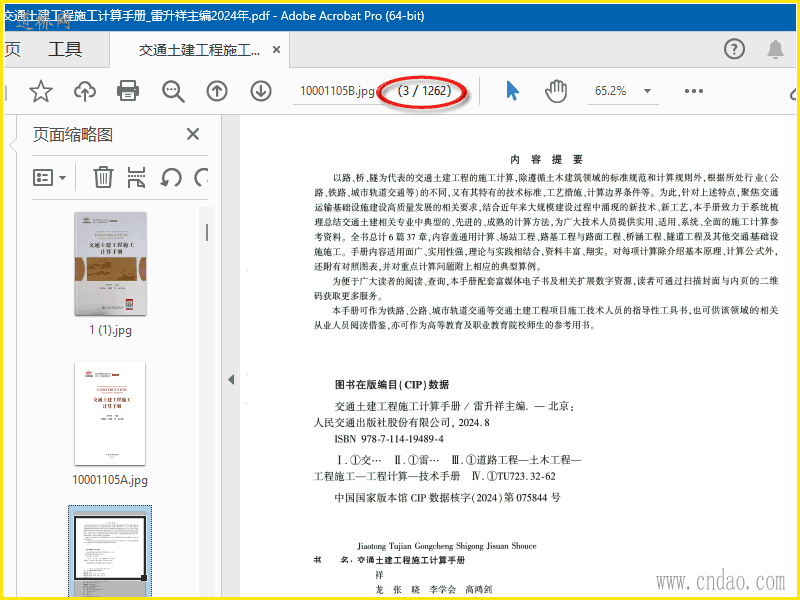Viewport: 800px width, 600px height.
Task: Open thumbnail panel options menu
Action: 49,178
